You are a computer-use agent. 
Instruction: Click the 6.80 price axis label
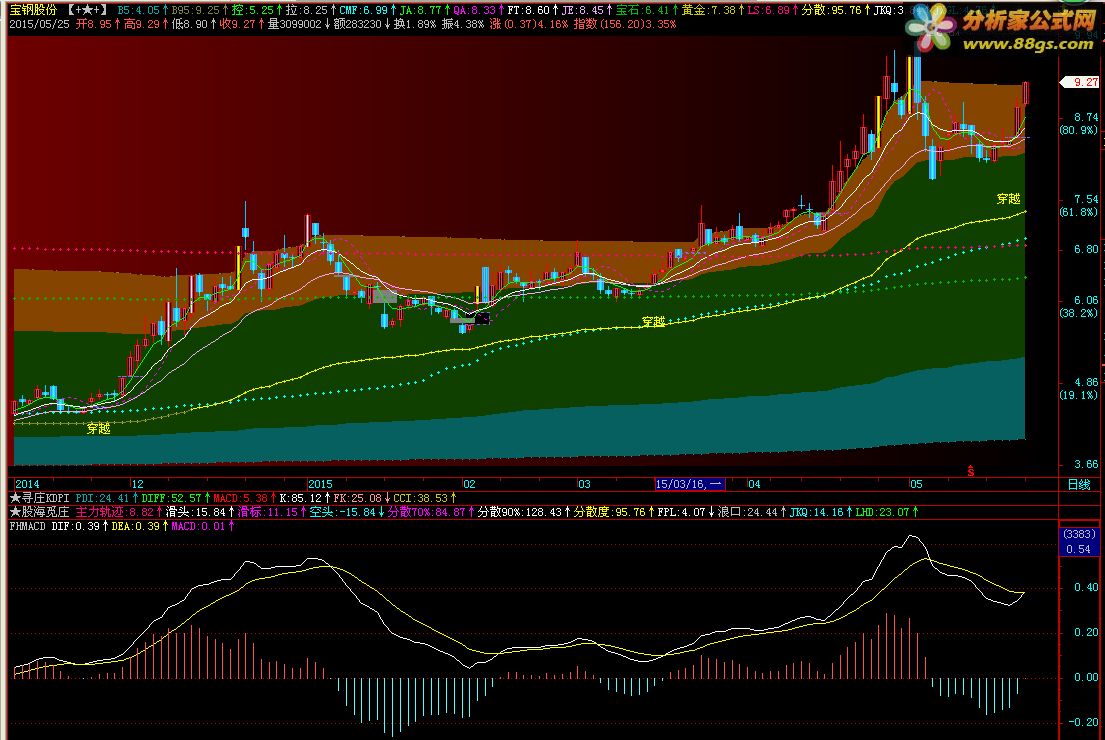[1086, 249]
